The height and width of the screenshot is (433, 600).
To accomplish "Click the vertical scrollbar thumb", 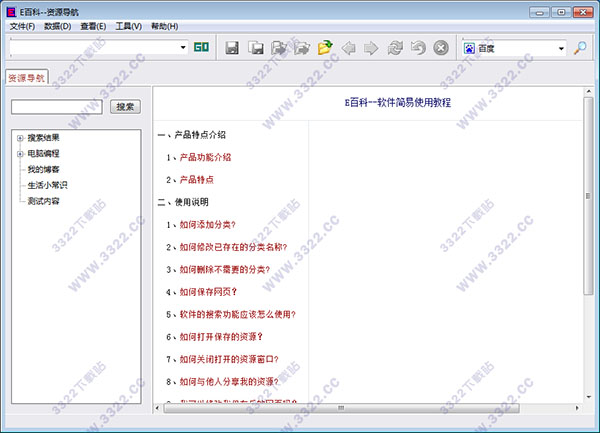I will [588, 196].
